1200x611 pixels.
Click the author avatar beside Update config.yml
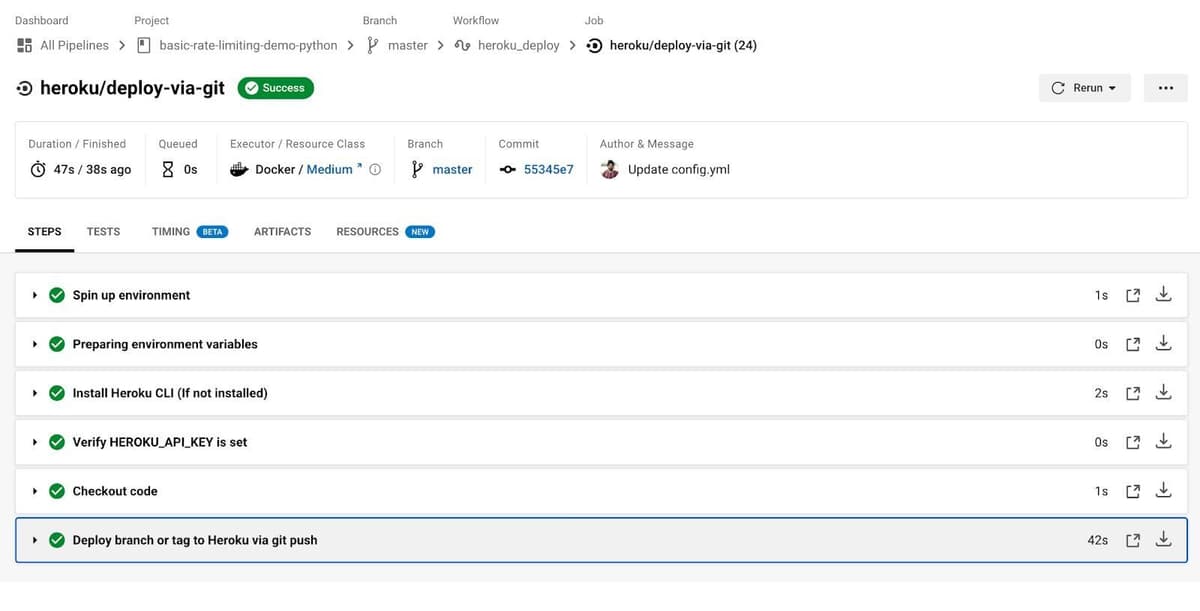(x=609, y=169)
